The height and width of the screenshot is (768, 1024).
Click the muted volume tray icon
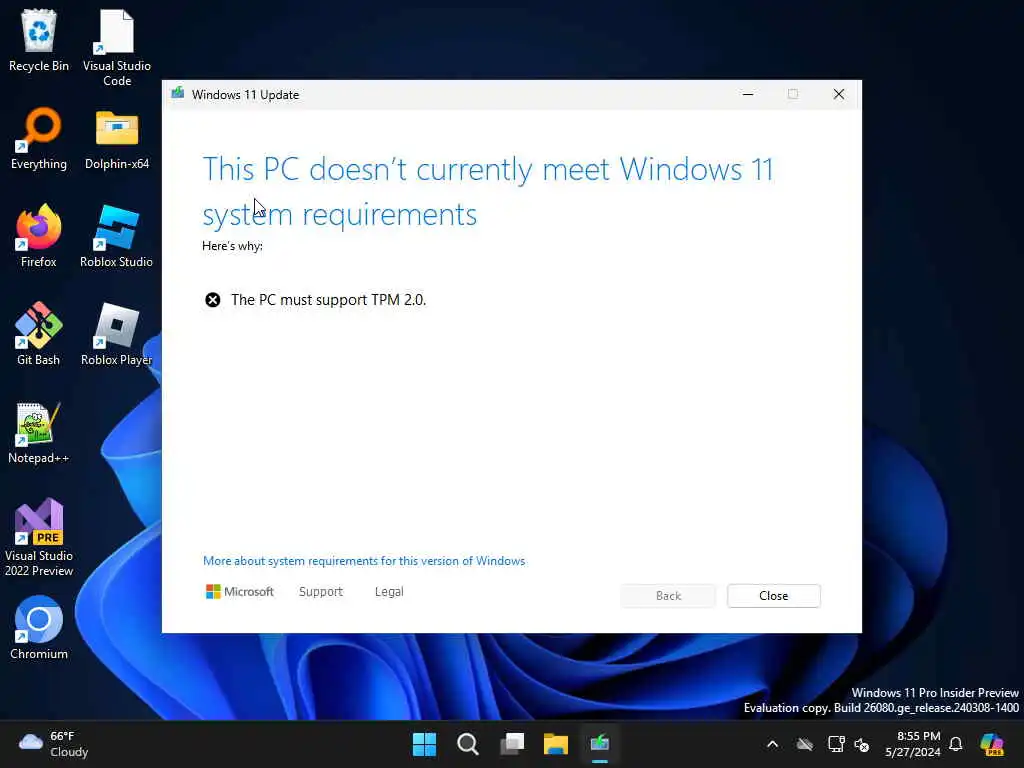[x=862, y=744]
